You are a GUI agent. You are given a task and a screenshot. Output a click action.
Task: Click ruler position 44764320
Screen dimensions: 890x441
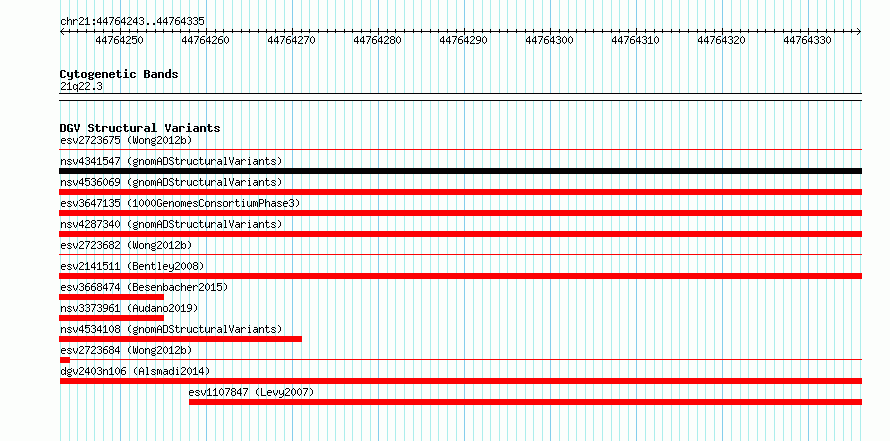coord(721,40)
